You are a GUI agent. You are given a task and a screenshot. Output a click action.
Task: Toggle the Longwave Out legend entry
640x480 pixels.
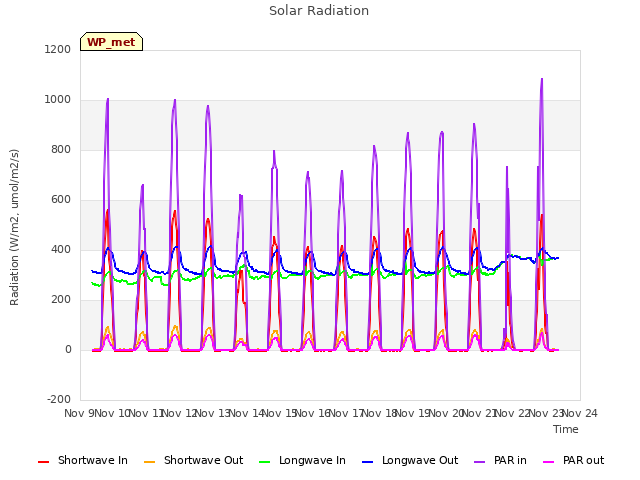(x=410, y=460)
